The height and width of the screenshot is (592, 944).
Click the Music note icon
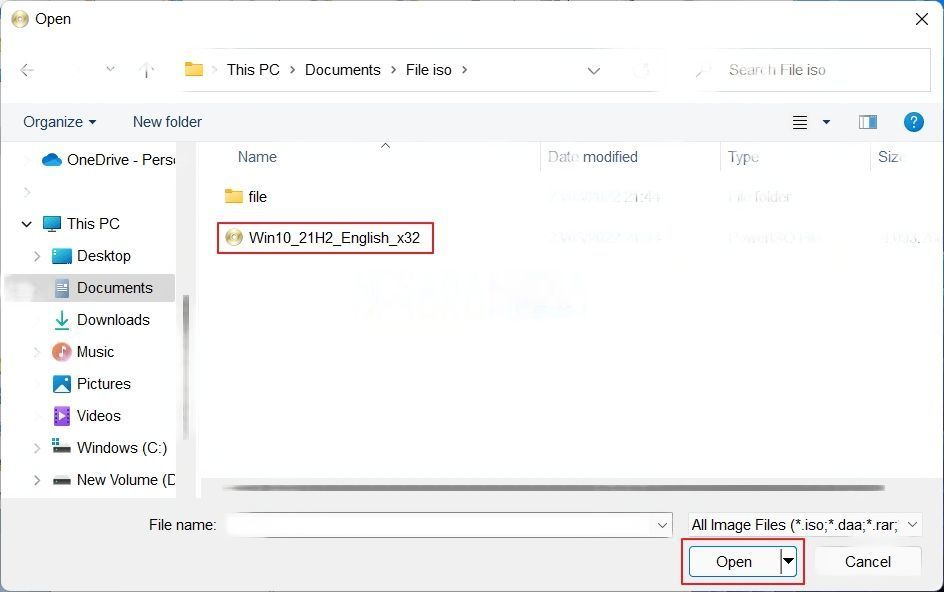point(61,352)
